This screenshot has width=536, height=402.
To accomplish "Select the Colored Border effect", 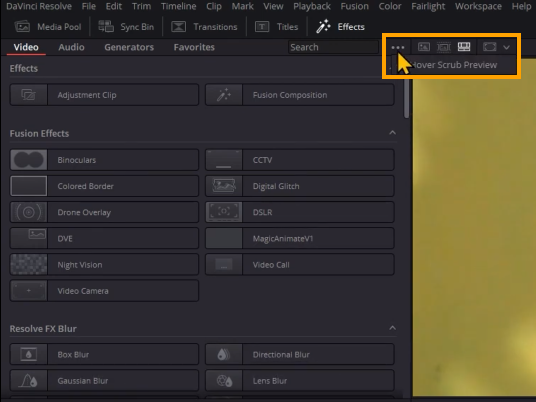I will 104,186.
